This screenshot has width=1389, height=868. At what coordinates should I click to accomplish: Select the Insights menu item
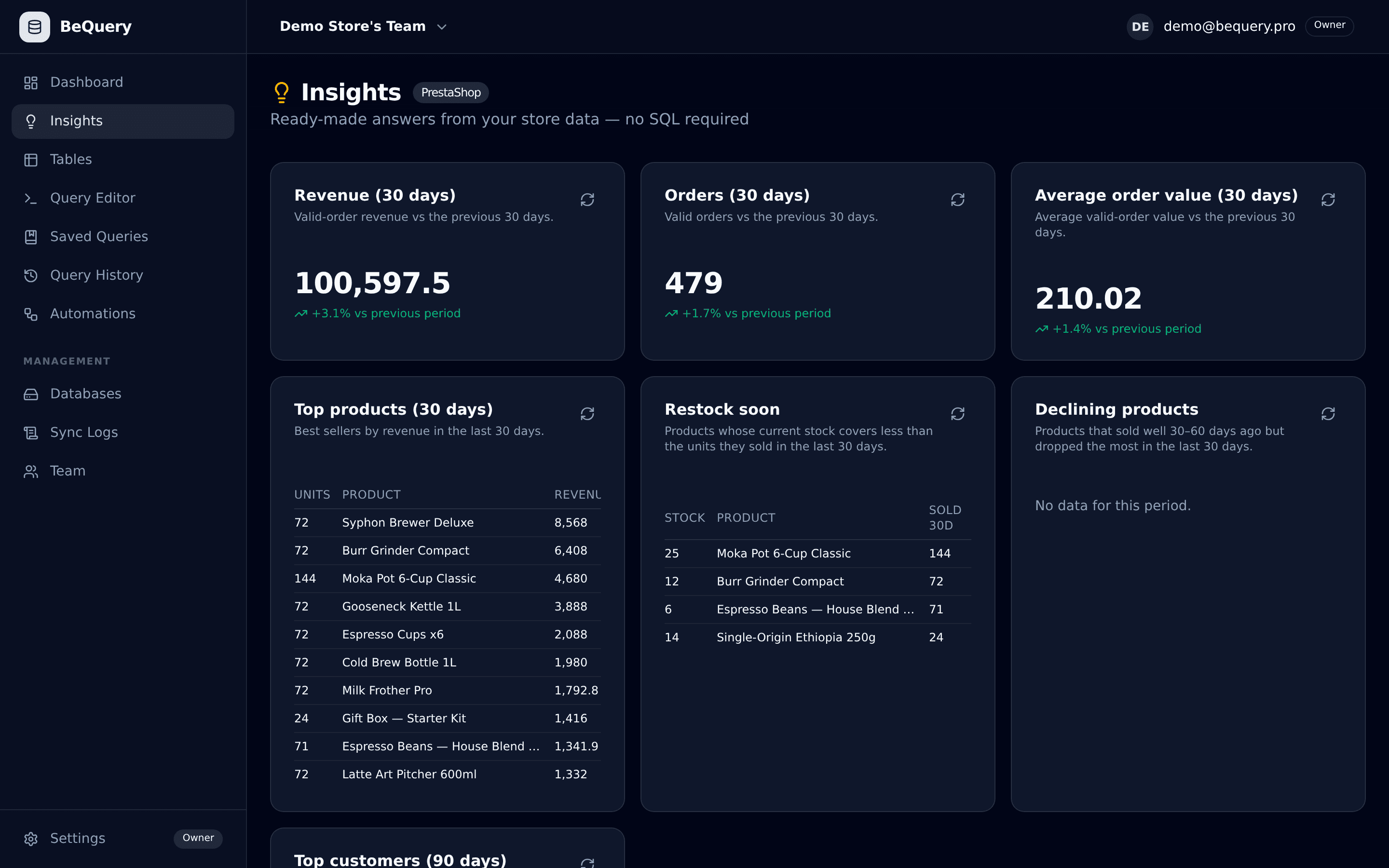(123, 121)
